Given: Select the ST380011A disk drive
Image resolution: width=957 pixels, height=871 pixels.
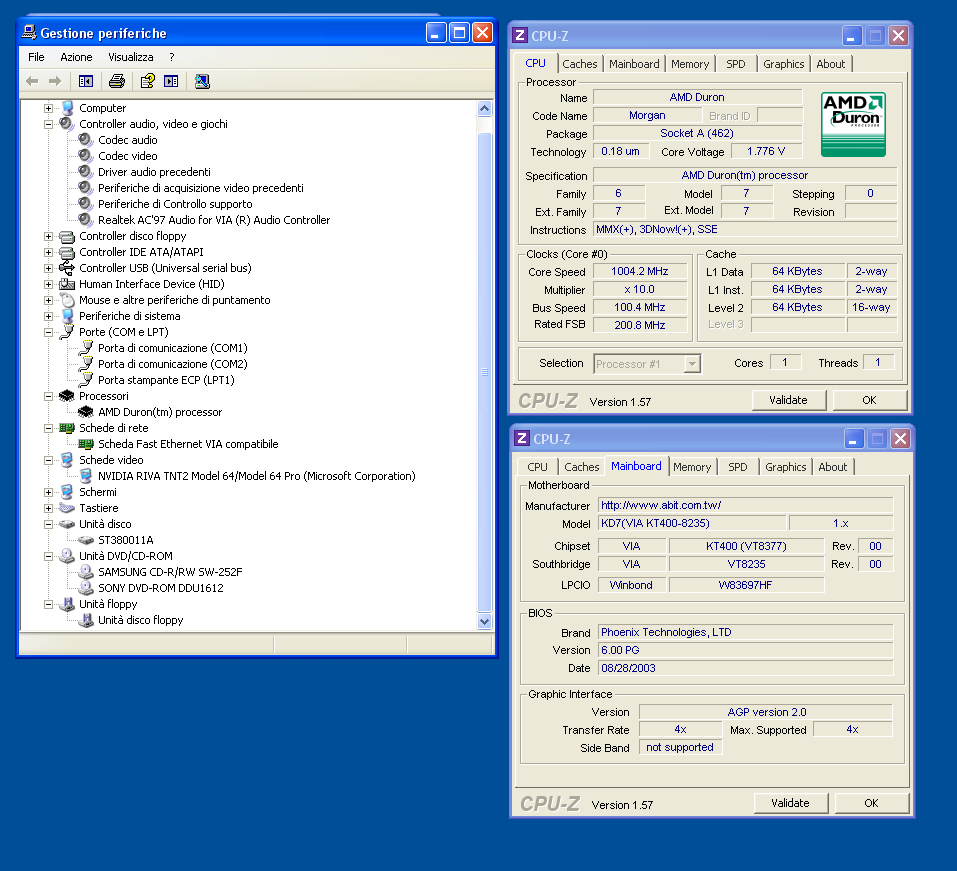Looking at the screenshot, I should tap(126, 540).
